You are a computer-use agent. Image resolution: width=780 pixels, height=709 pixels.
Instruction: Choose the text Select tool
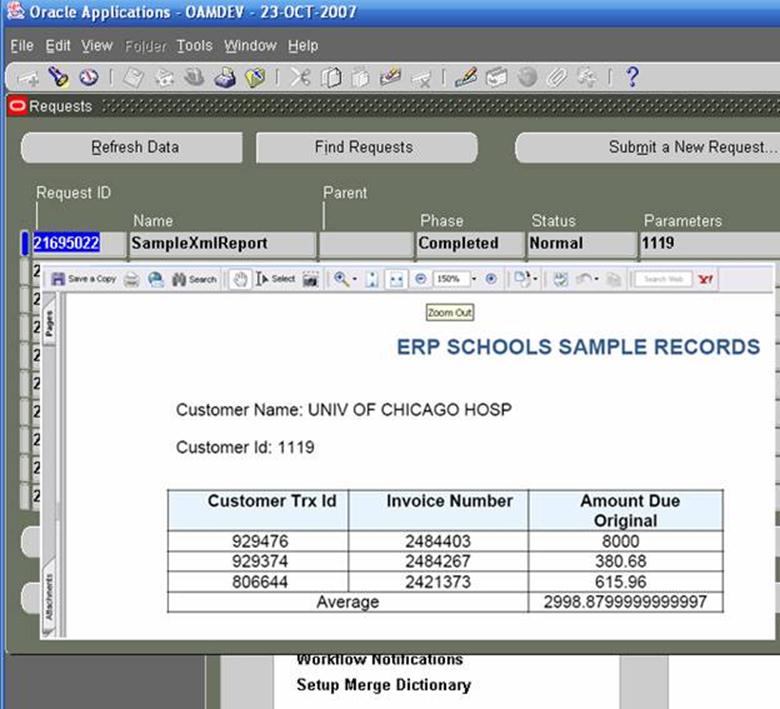(276, 279)
